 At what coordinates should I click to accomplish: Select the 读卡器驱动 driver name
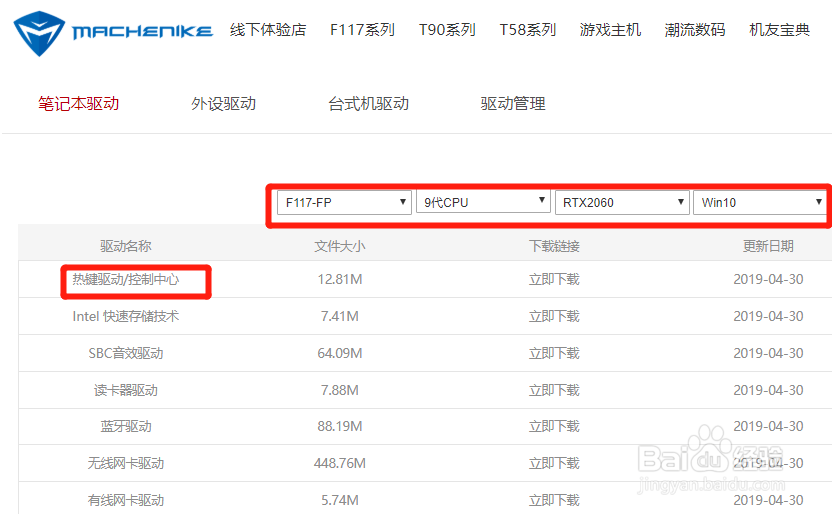(126, 390)
